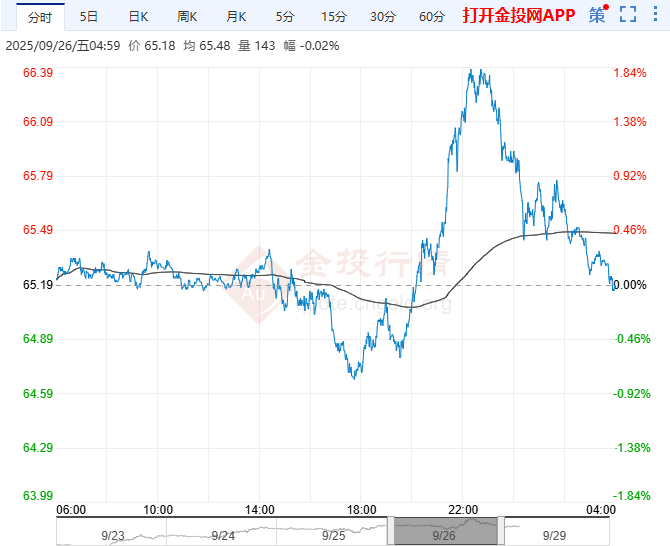Click the 65.19 baseline price label
Screen dimensions: 670x546
(x=38, y=285)
